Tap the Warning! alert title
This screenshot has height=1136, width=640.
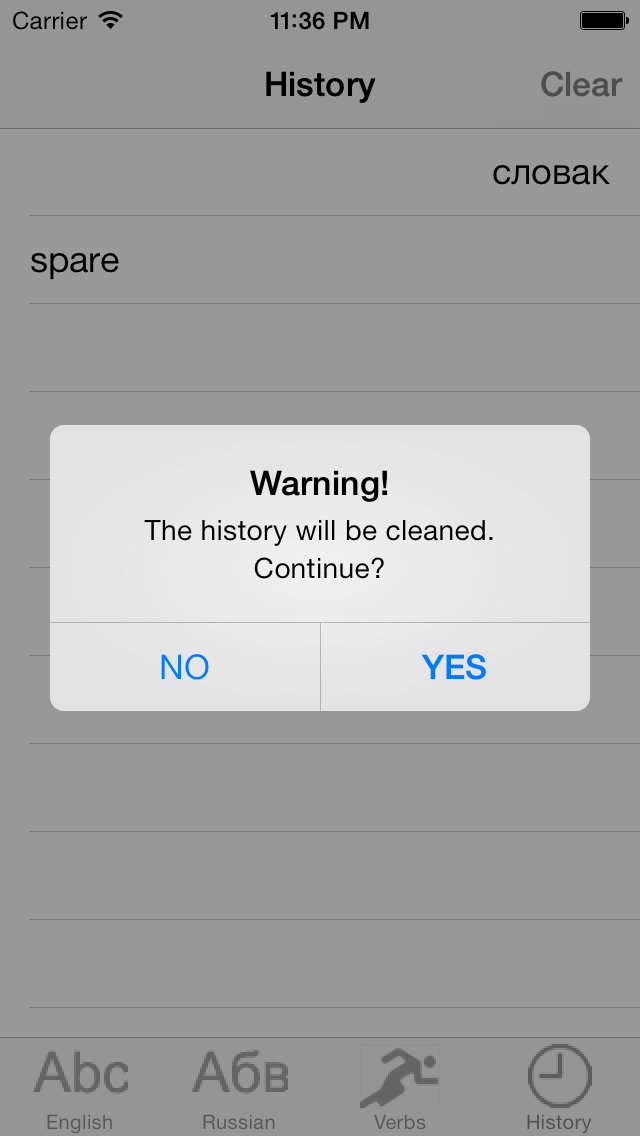320,483
